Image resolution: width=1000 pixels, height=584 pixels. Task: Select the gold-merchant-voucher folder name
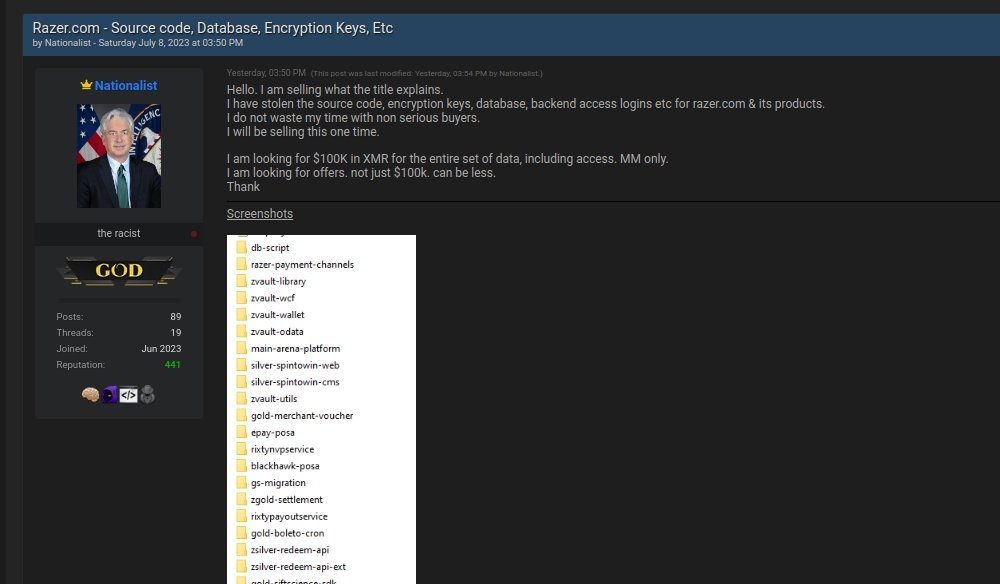(302, 416)
